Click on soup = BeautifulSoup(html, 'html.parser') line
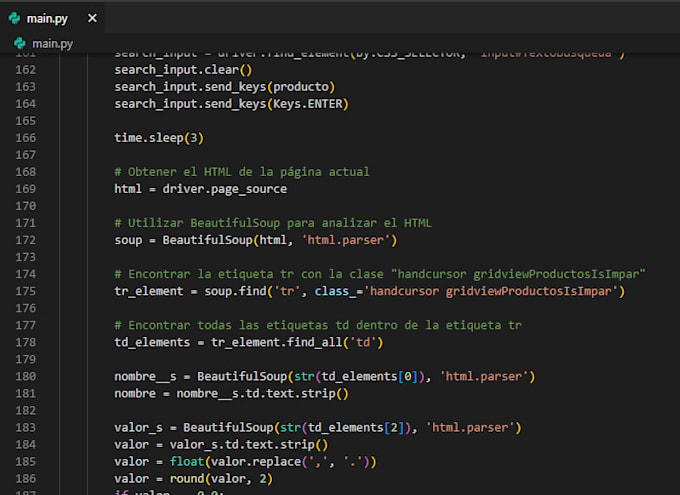Screen dimensions: 680x495 (255, 240)
